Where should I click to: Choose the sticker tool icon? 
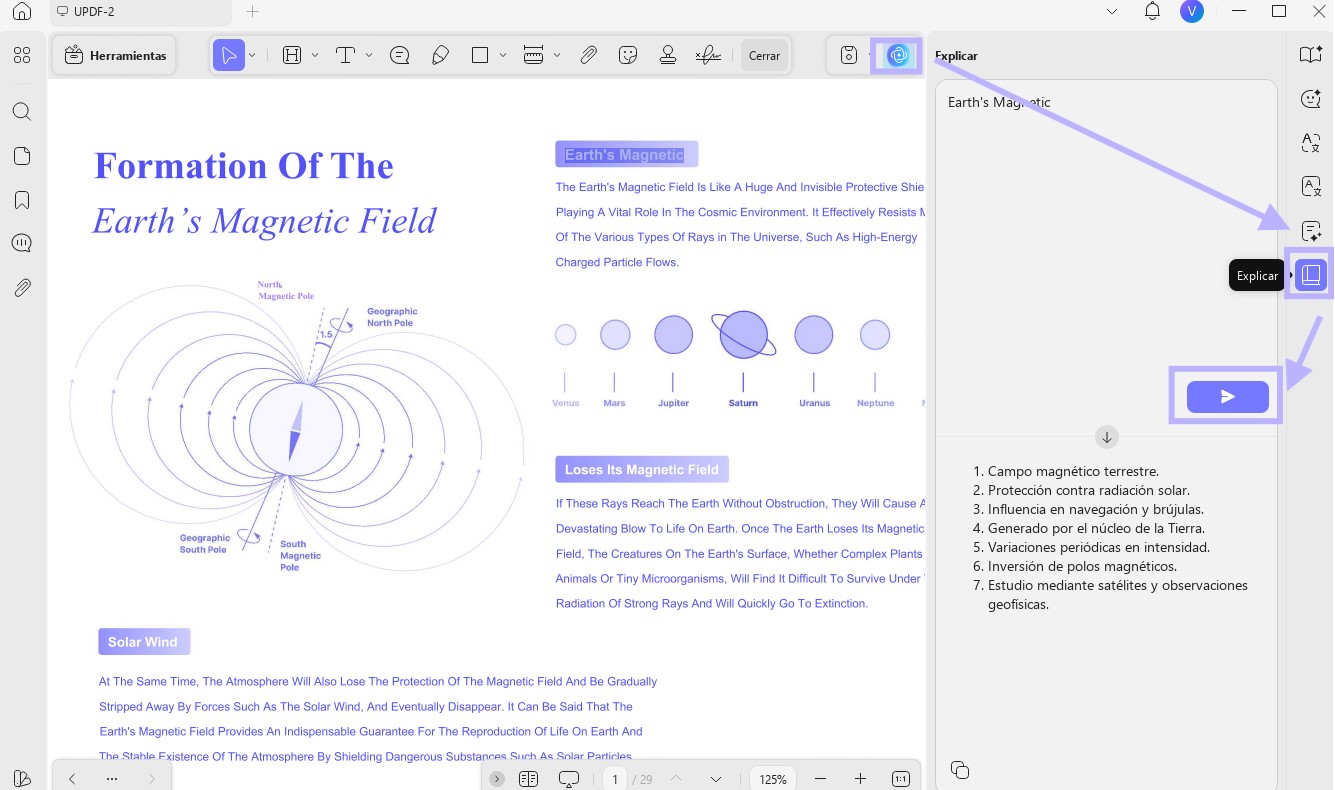click(628, 56)
